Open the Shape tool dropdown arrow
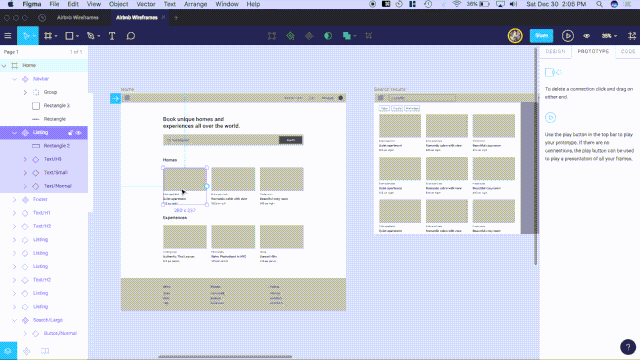This screenshot has width=640, height=360. pos(77,36)
